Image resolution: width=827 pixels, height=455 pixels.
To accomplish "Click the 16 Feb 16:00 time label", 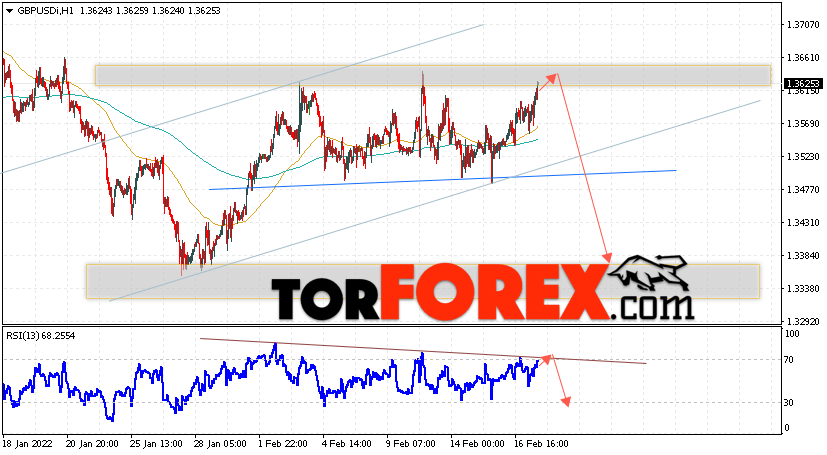I will (542, 443).
